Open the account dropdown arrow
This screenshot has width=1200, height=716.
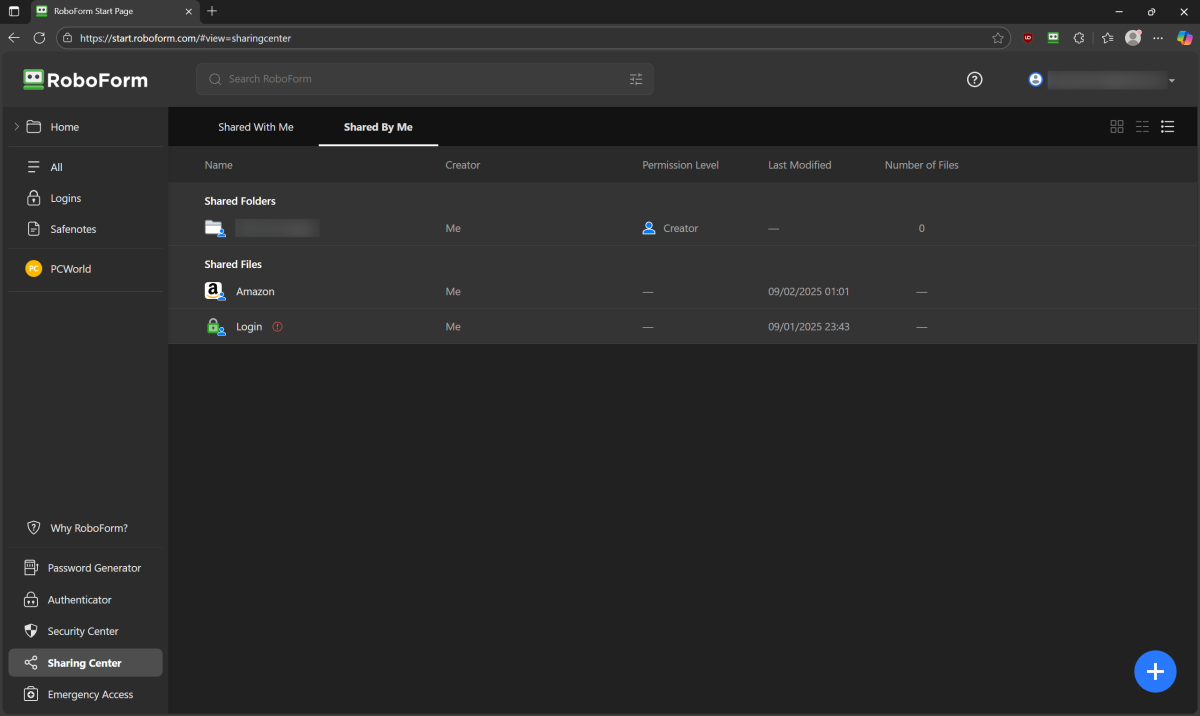coord(1171,80)
